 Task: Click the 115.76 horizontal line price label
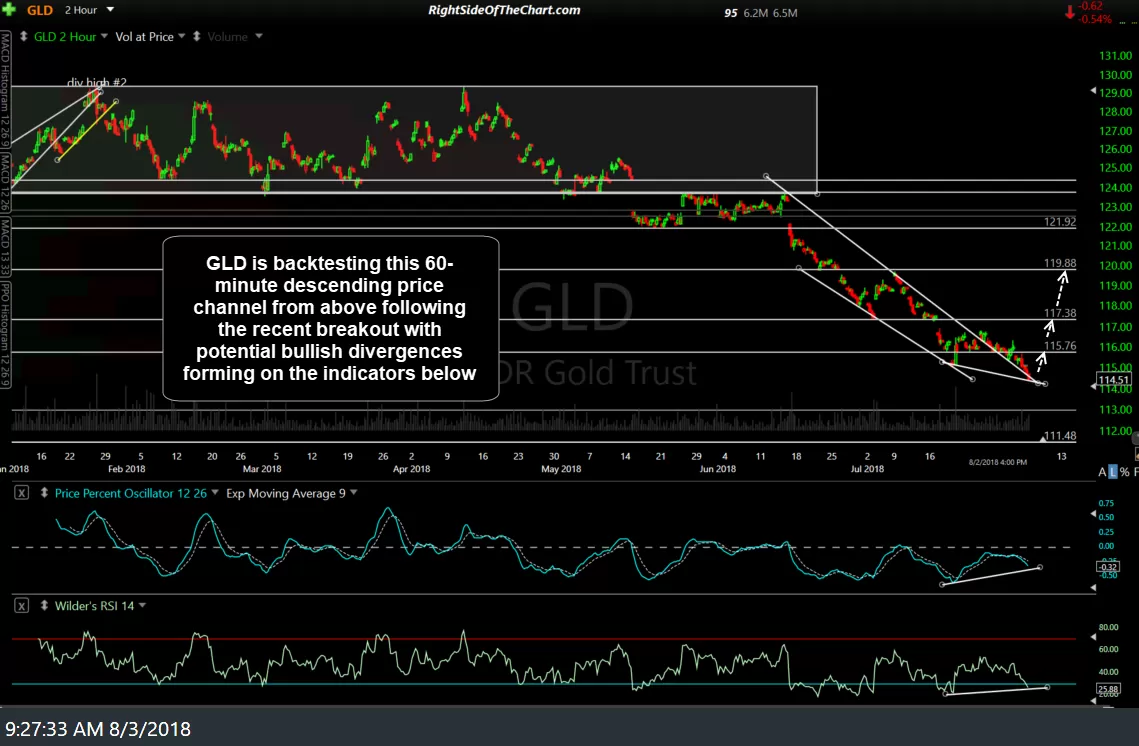[x=1060, y=346]
